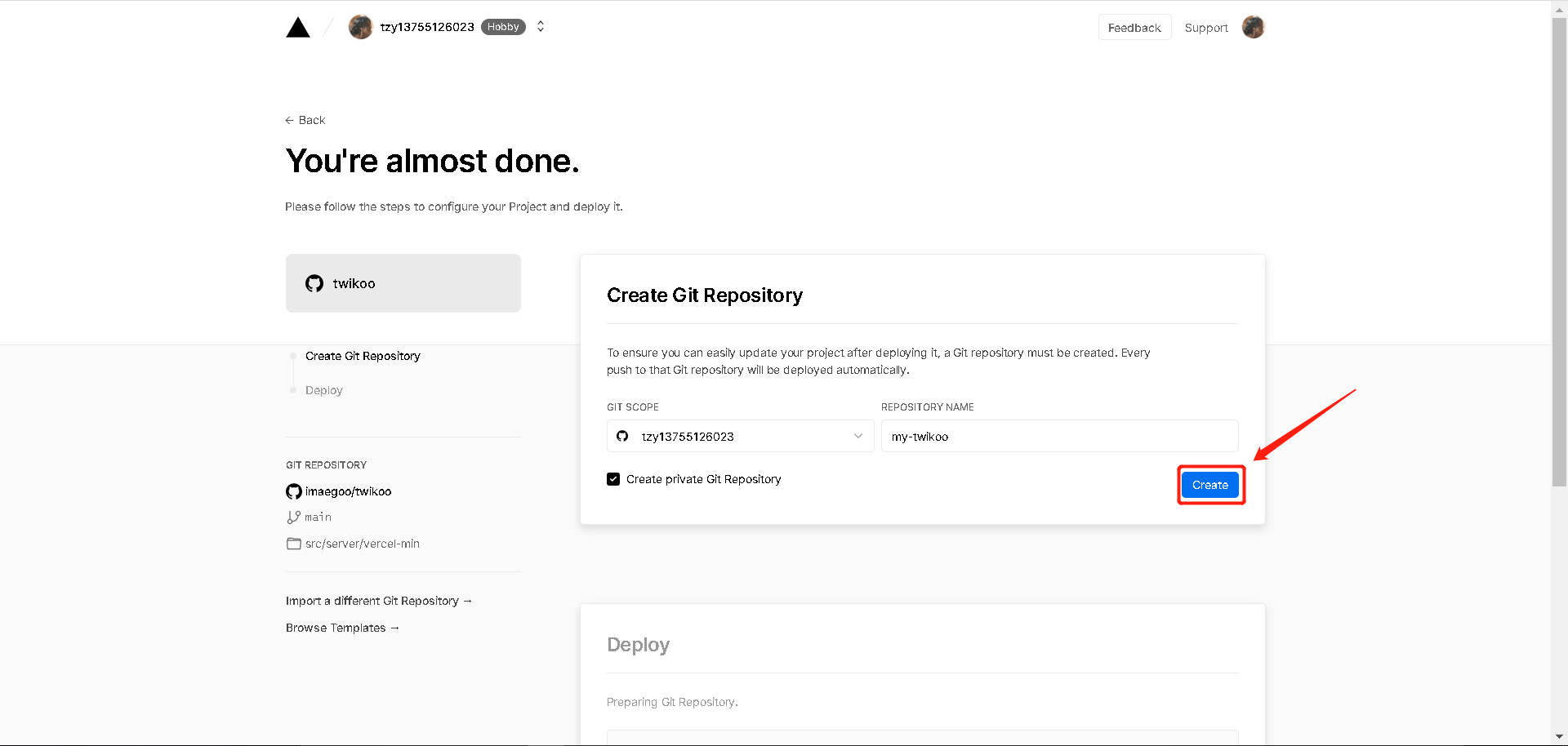
Task: Click GitHub icon in twikoo card
Action: [314, 283]
